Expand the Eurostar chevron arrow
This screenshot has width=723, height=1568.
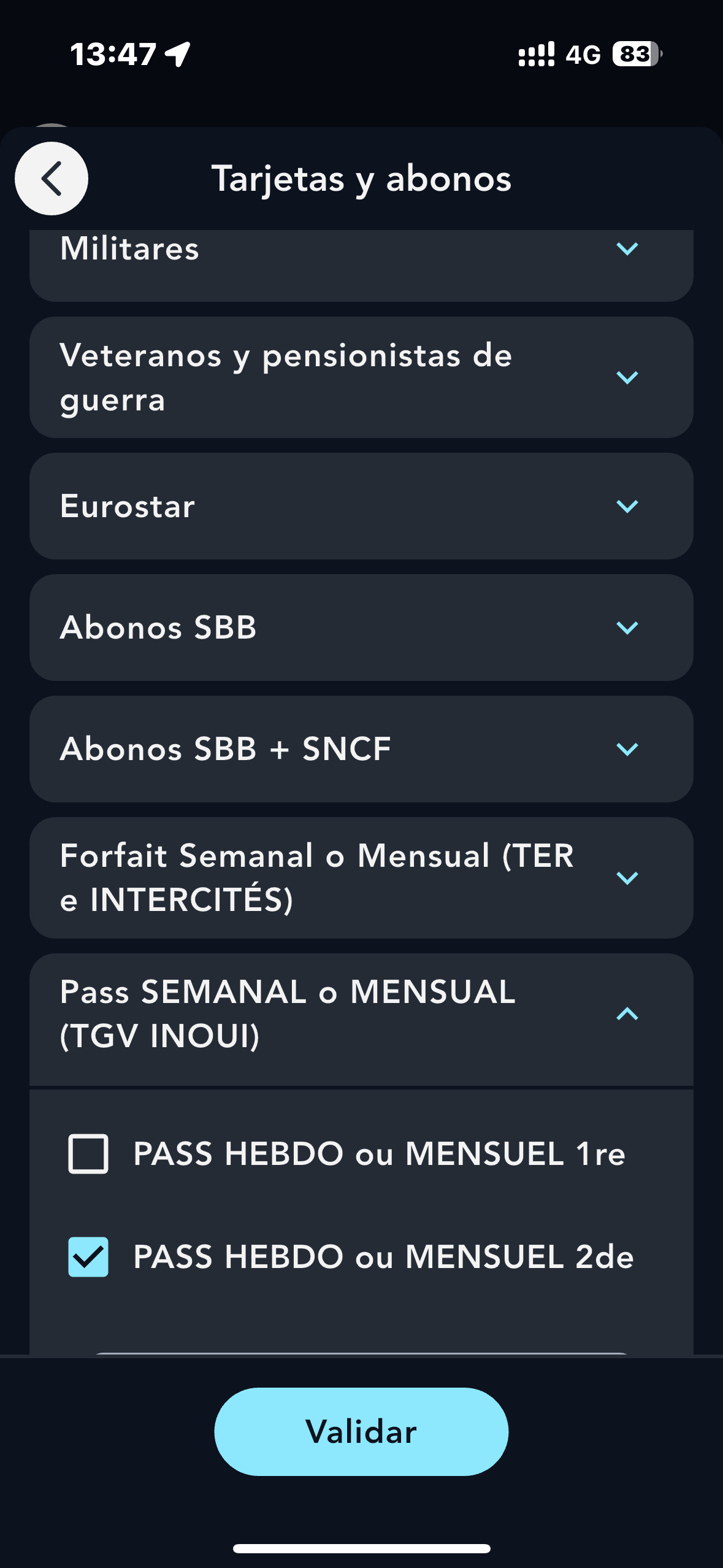point(627,506)
